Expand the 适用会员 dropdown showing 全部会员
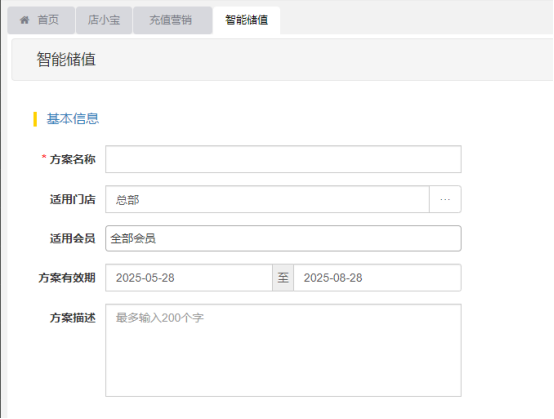The image size is (554, 419). click(x=283, y=238)
